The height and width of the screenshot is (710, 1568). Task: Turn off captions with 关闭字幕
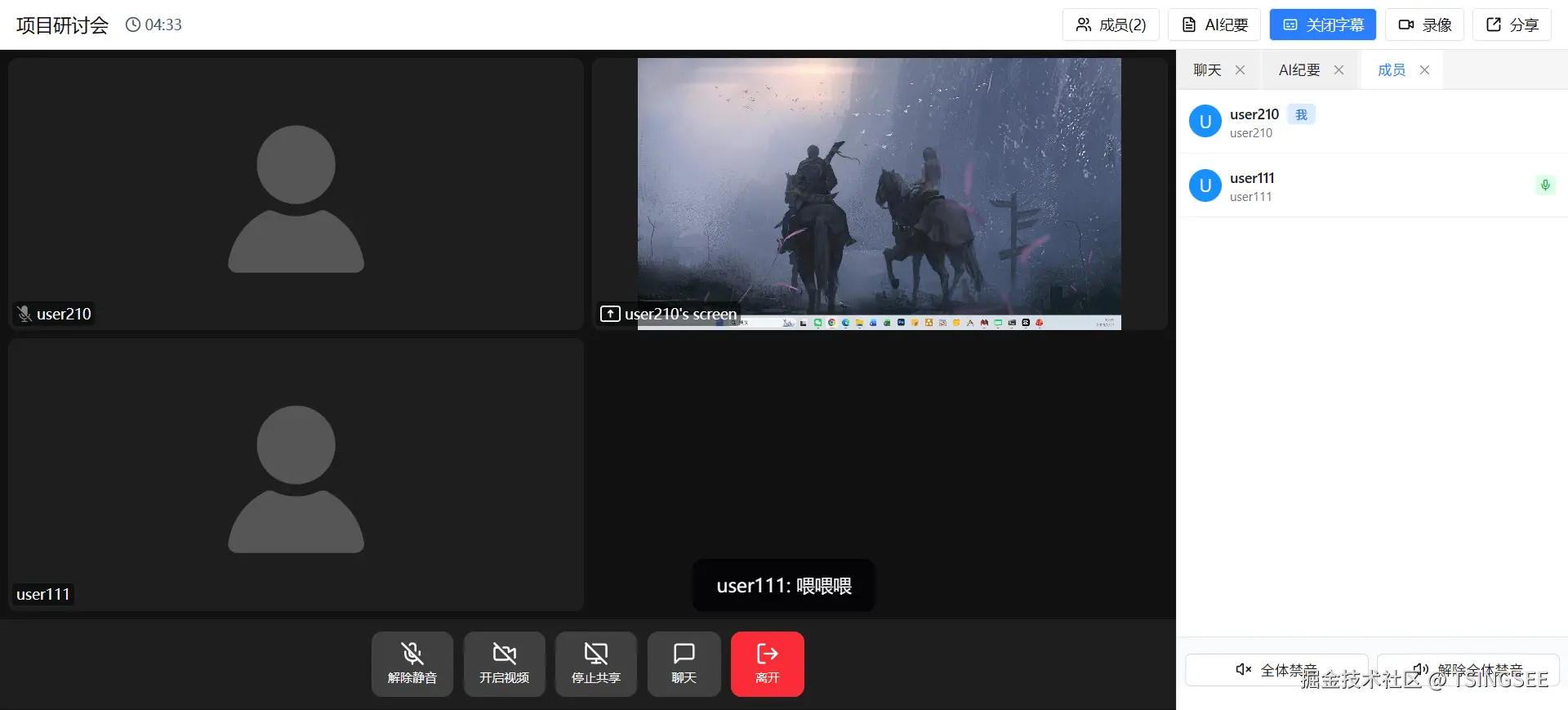[1323, 25]
